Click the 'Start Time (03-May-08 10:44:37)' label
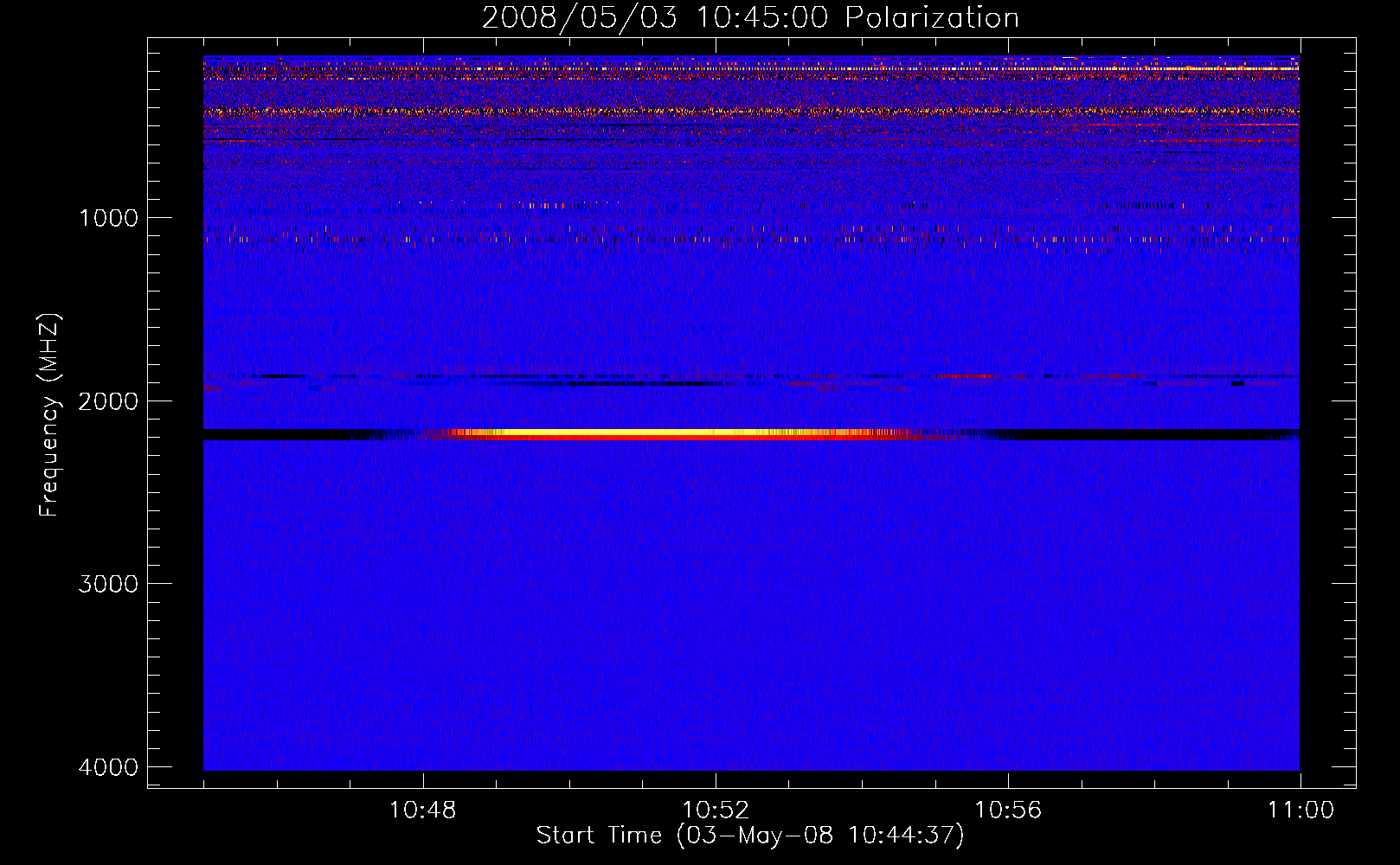Viewport: 1400px width, 865px height. pyautogui.click(x=750, y=836)
